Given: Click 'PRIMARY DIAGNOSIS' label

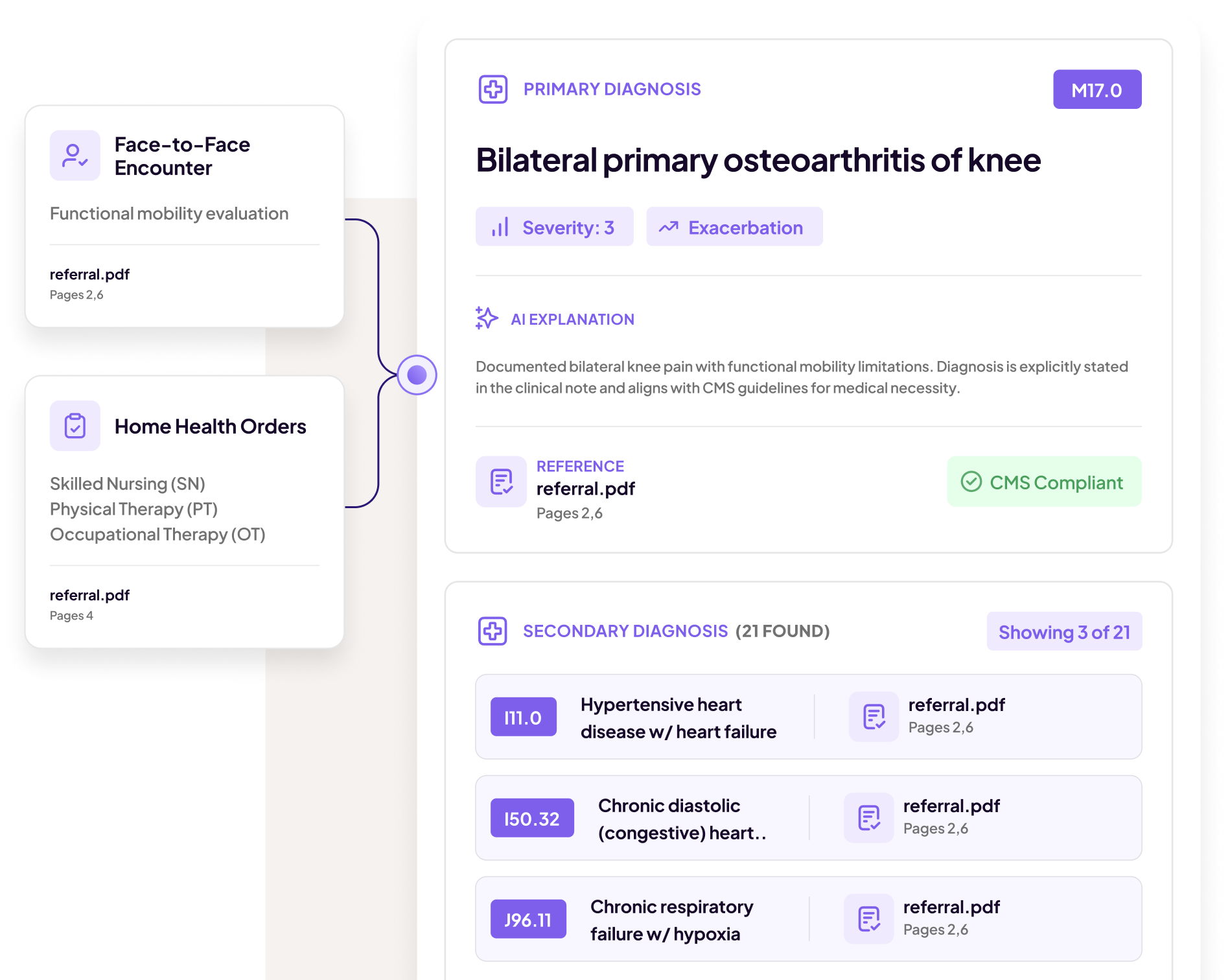Looking at the screenshot, I should [x=612, y=89].
